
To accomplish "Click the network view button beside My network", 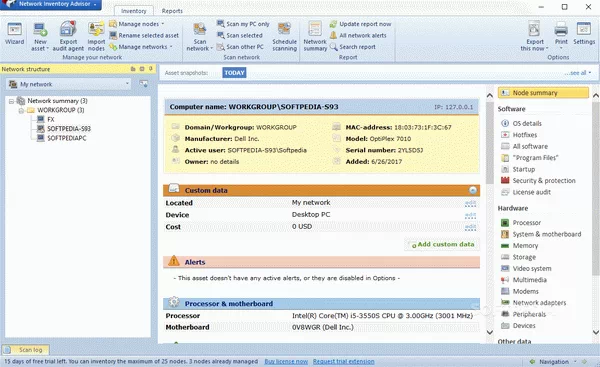I will tap(144, 84).
